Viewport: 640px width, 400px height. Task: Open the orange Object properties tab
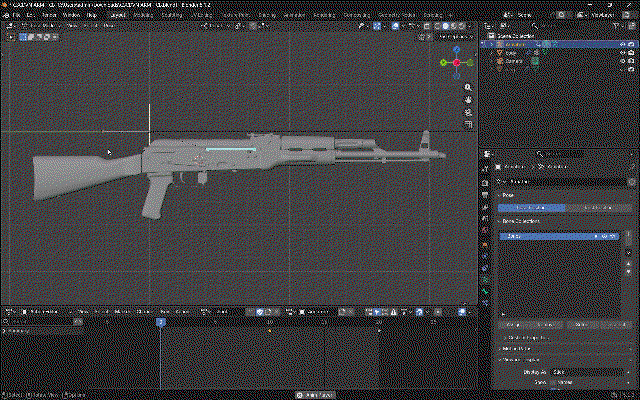pos(485,245)
